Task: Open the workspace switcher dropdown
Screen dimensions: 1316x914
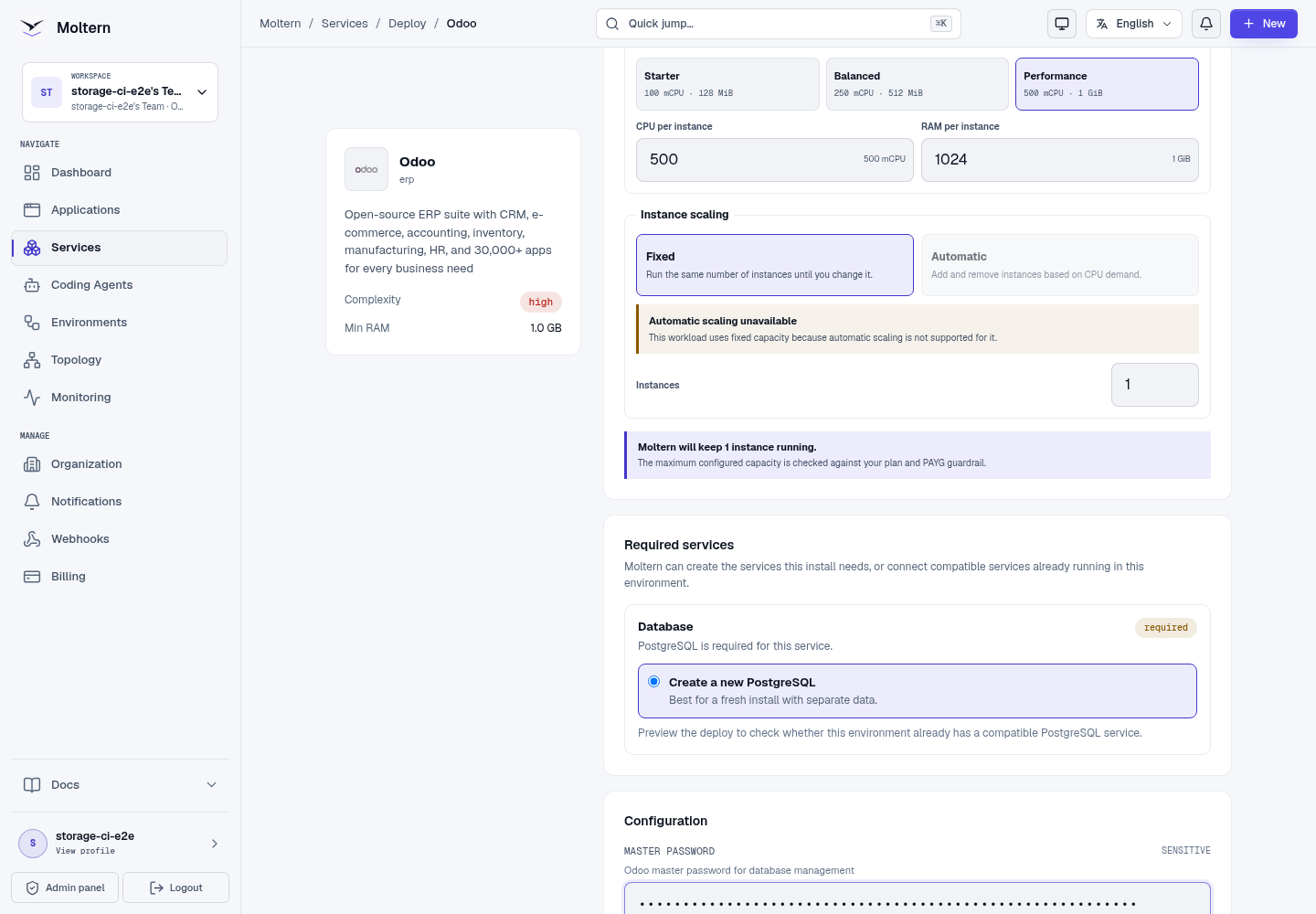Action: pyautogui.click(x=120, y=92)
